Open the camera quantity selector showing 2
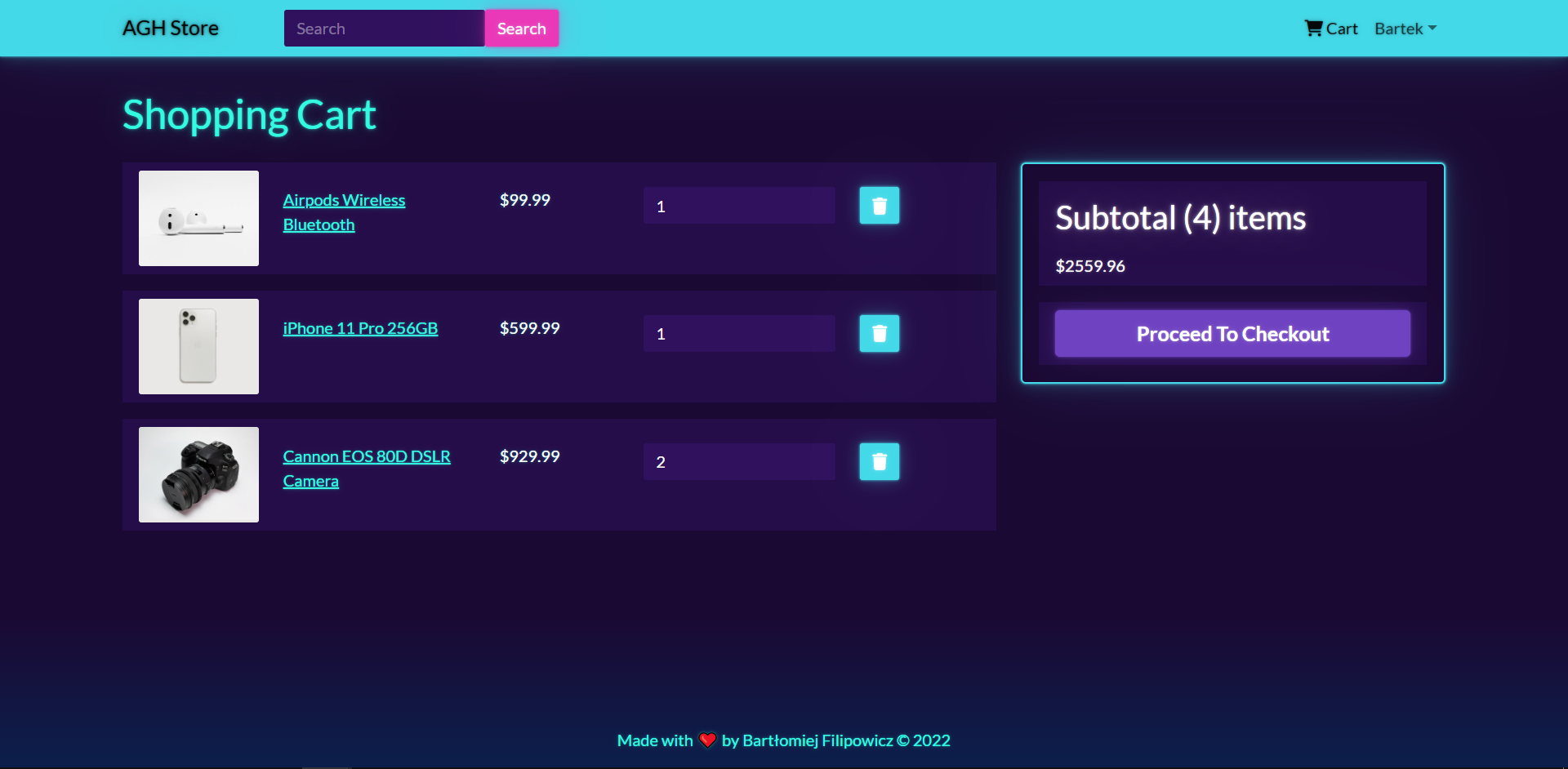This screenshot has width=1568, height=769. pos(738,461)
